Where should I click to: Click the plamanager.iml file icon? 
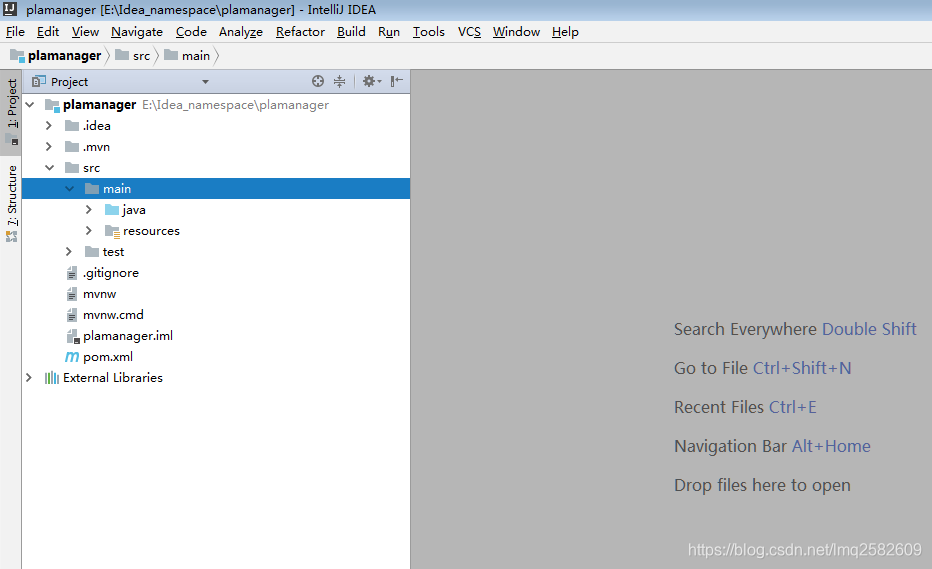[x=73, y=337]
